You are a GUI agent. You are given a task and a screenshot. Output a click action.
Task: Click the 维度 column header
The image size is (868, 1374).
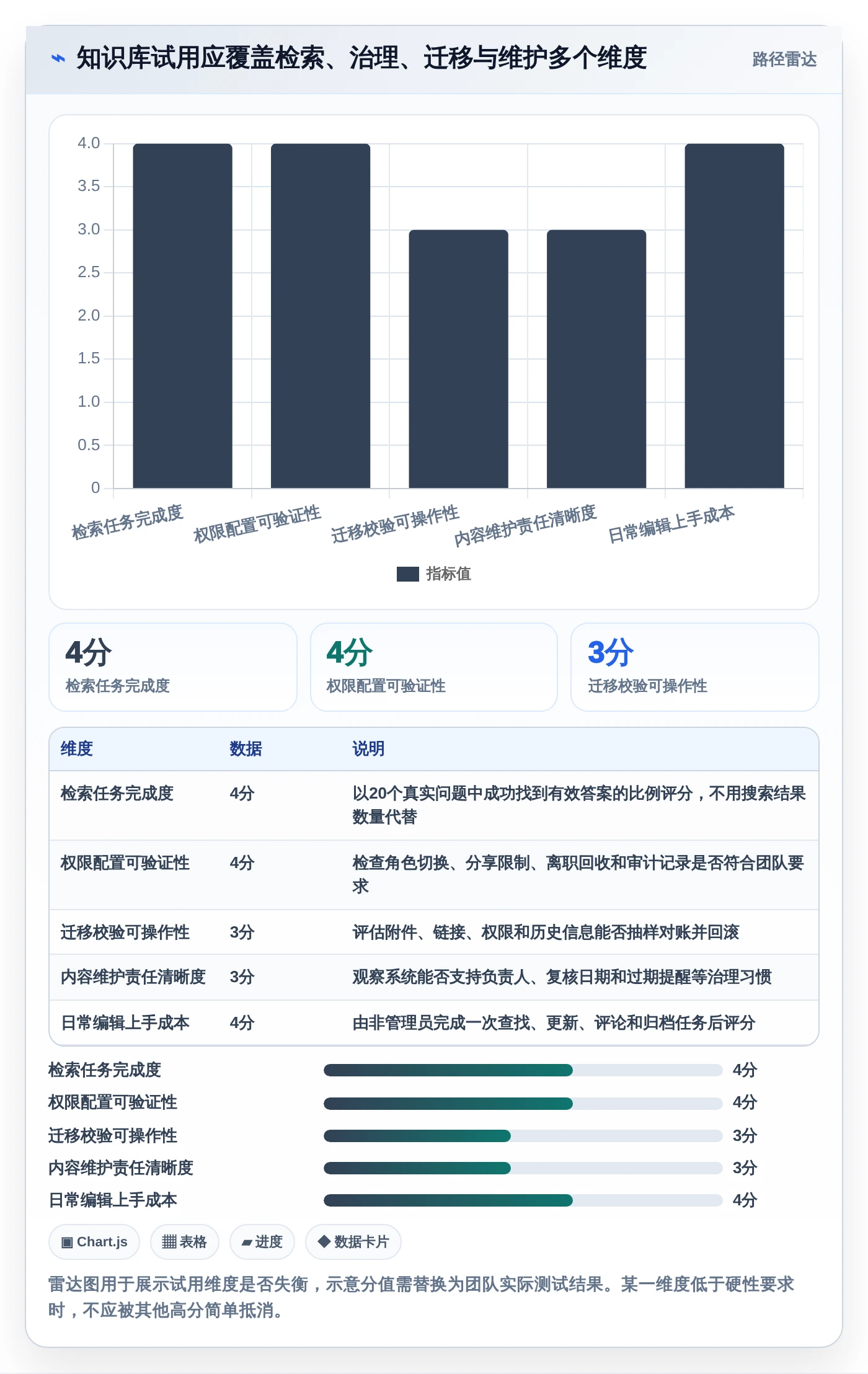pyautogui.click(x=77, y=749)
